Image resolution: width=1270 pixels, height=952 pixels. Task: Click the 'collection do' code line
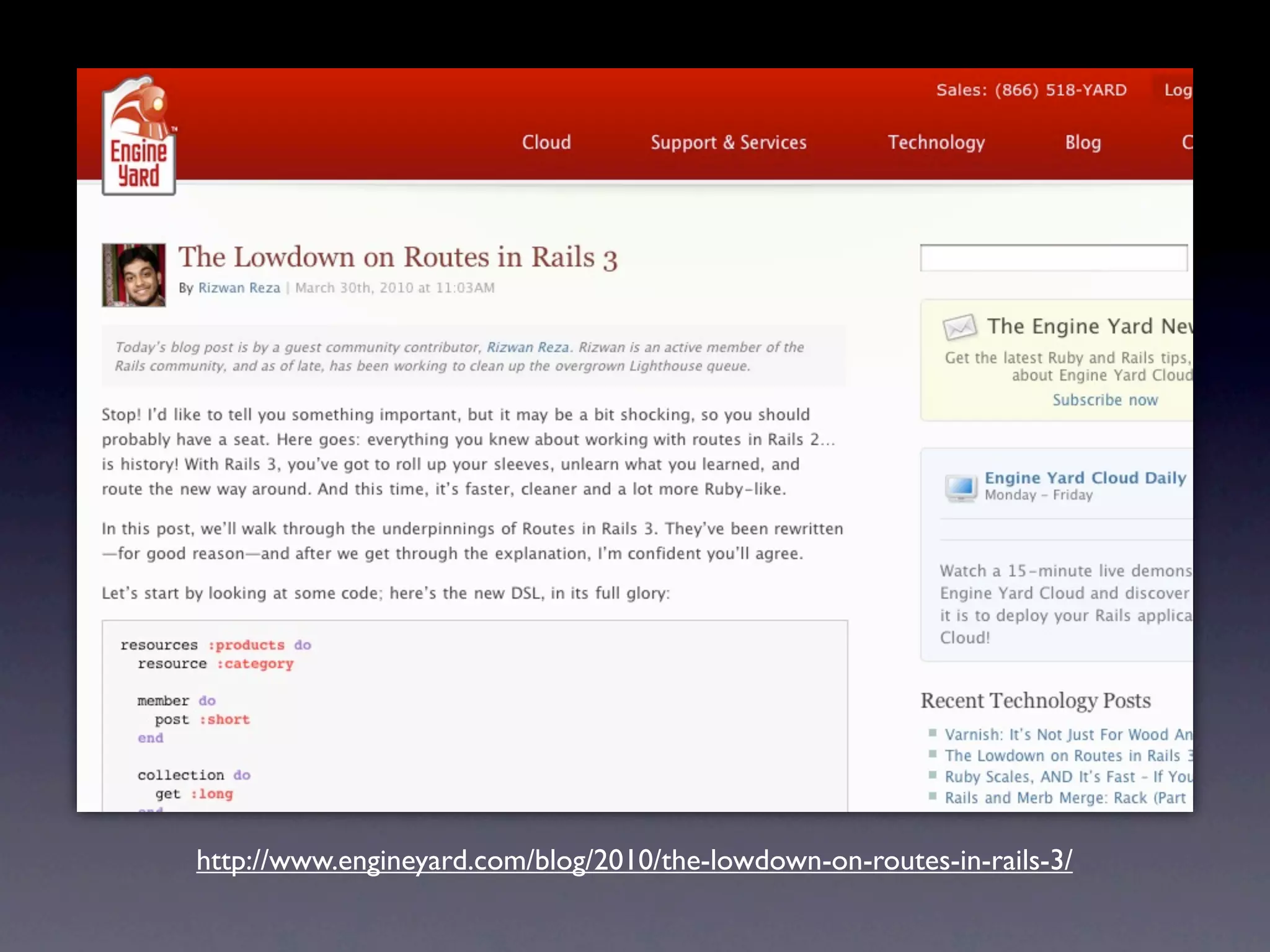pyautogui.click(x=194, y=775)
